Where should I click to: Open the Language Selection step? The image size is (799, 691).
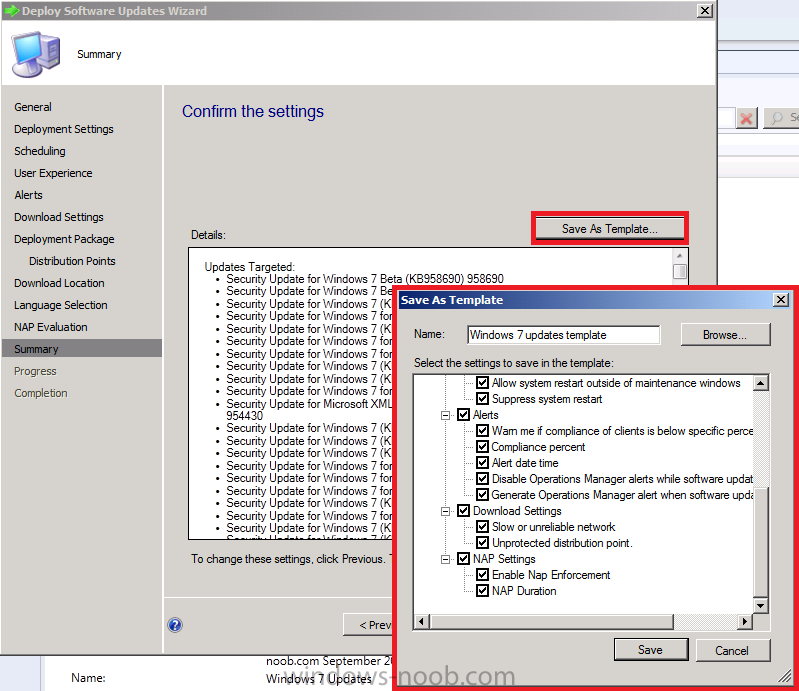coord(61,305)
